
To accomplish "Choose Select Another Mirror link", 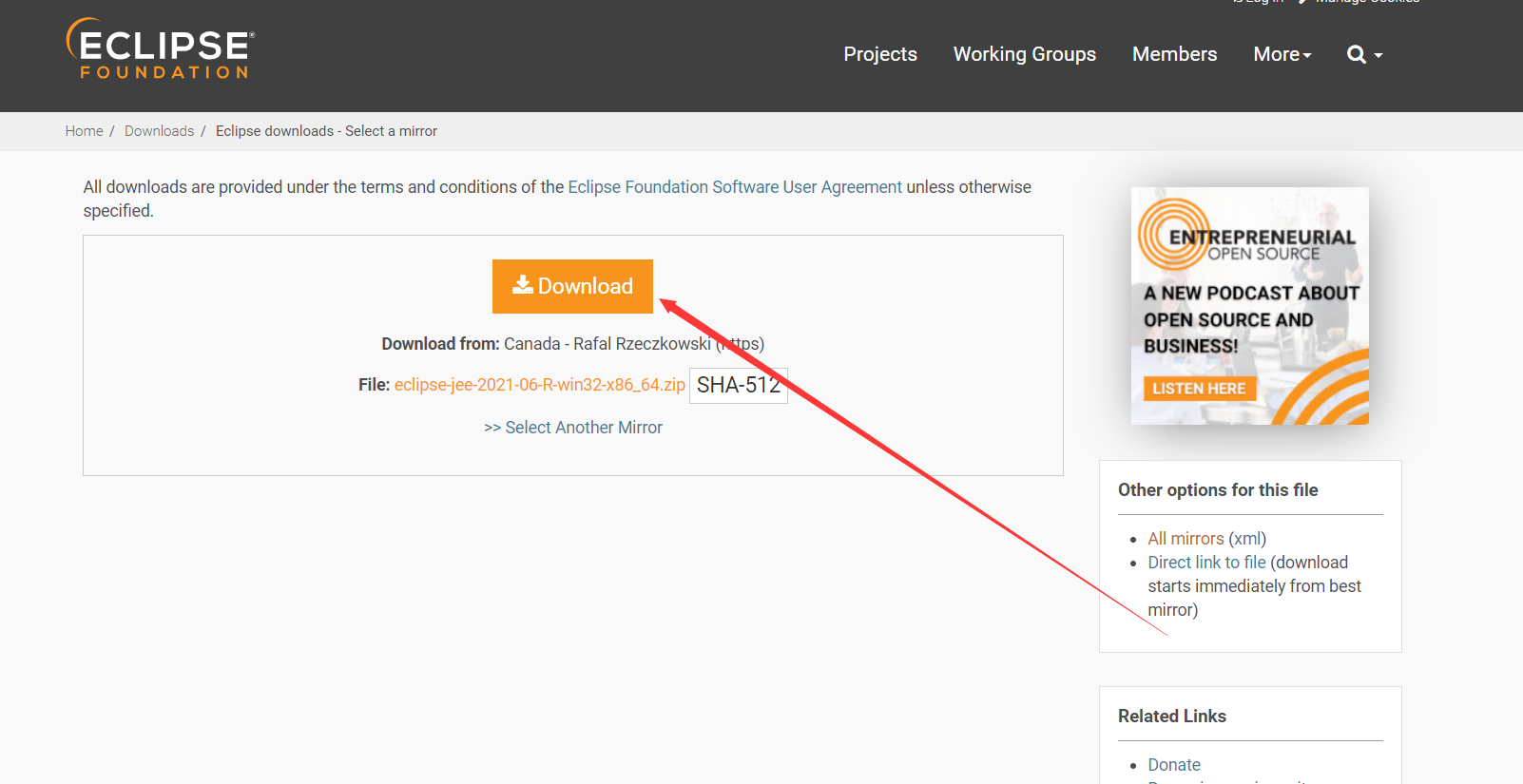I will click(x=573, y=428).
